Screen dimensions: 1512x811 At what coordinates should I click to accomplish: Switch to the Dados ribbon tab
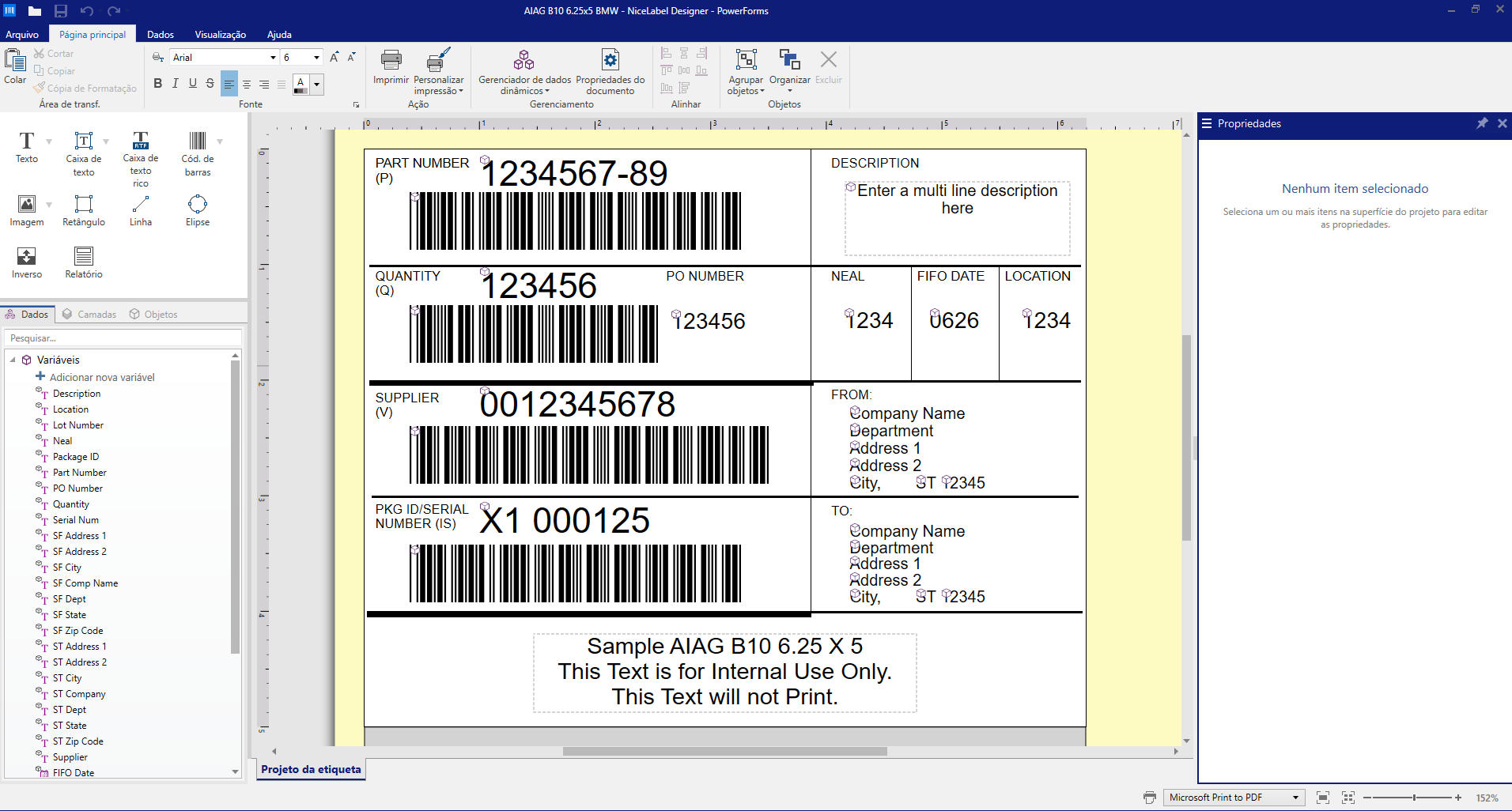(161, 34)
